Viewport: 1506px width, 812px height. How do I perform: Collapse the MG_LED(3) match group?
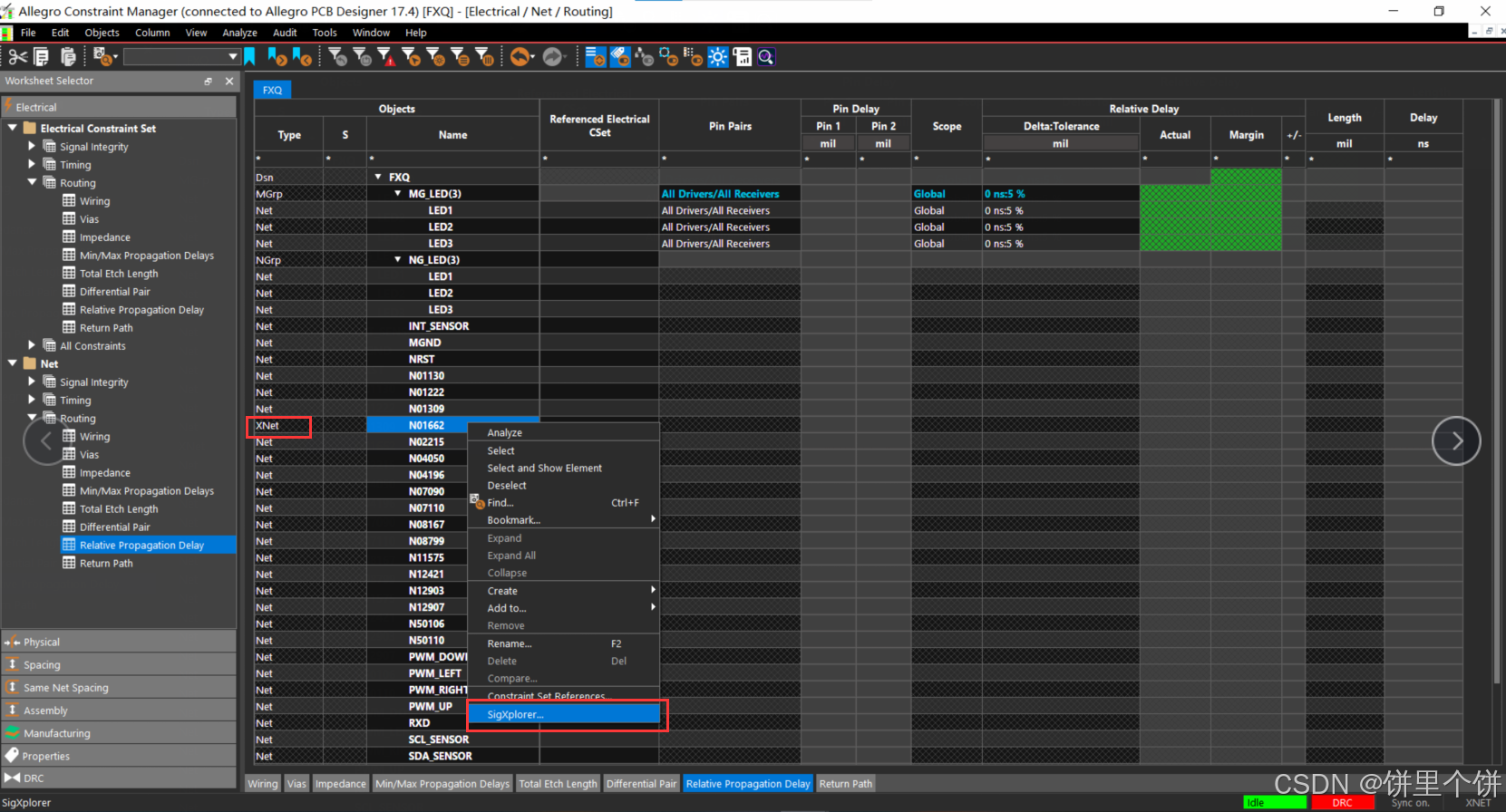(397, 193)
